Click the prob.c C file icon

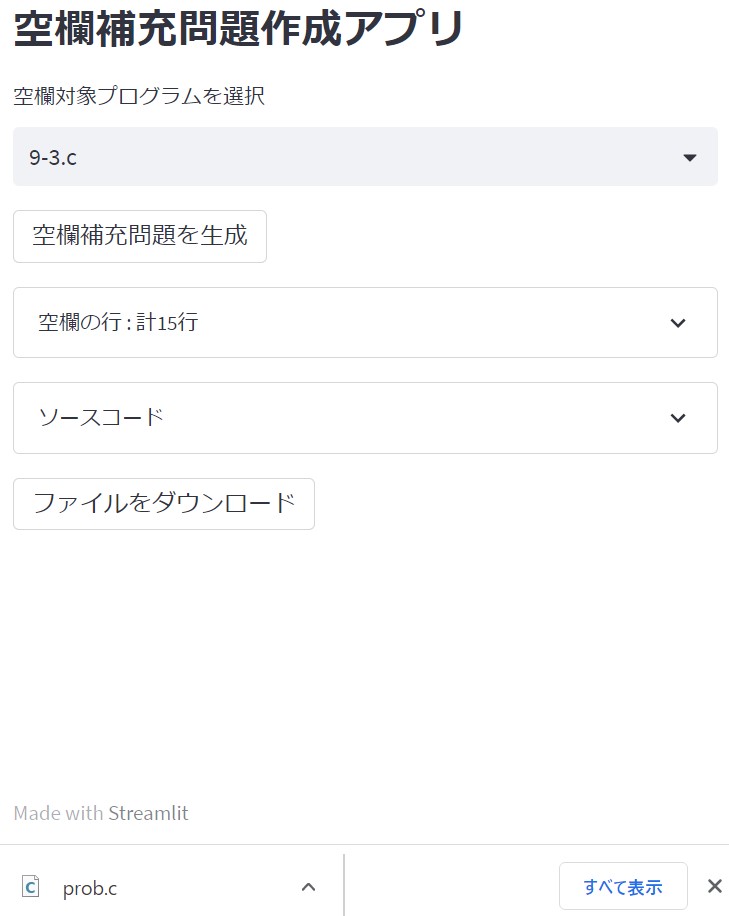click(x=31, y=886)
